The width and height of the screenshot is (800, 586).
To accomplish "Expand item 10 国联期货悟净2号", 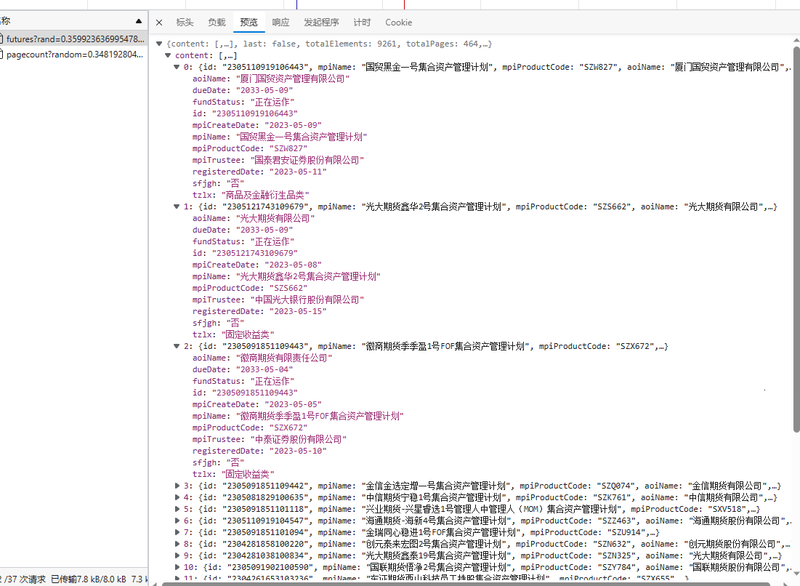I will [177, 567].
